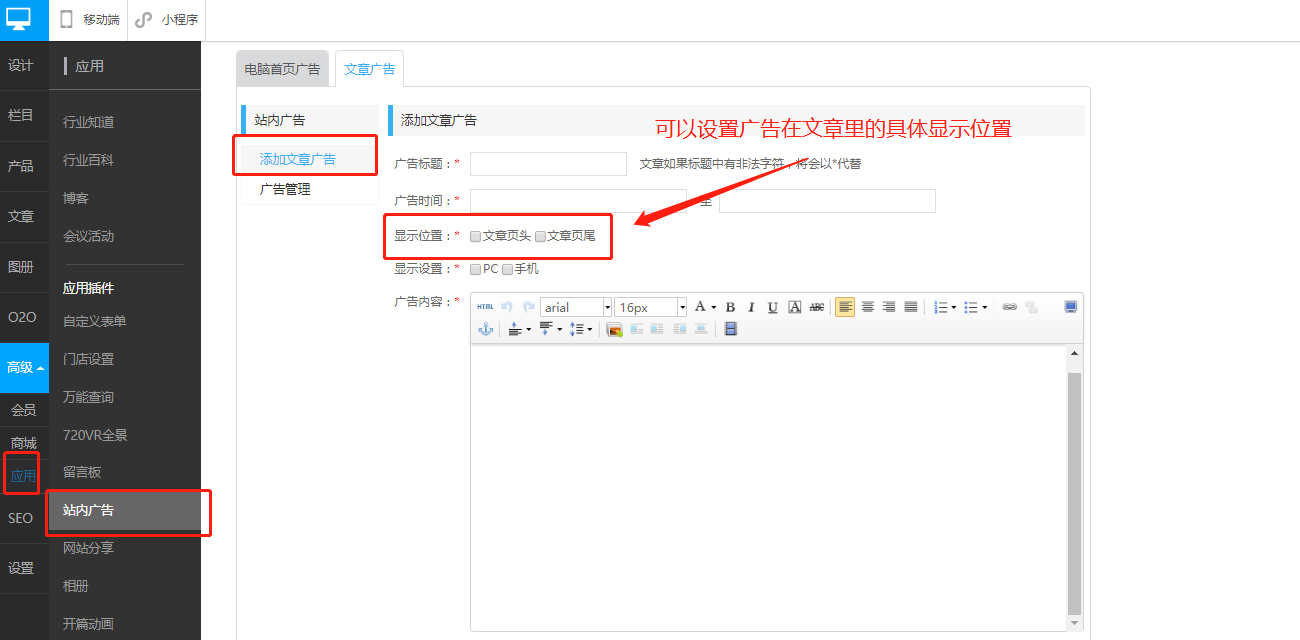Image resolution: width=1300 pixels, height=640 pixels.
Task: Insert a hyperlink
Action: tap(1009, 307)
